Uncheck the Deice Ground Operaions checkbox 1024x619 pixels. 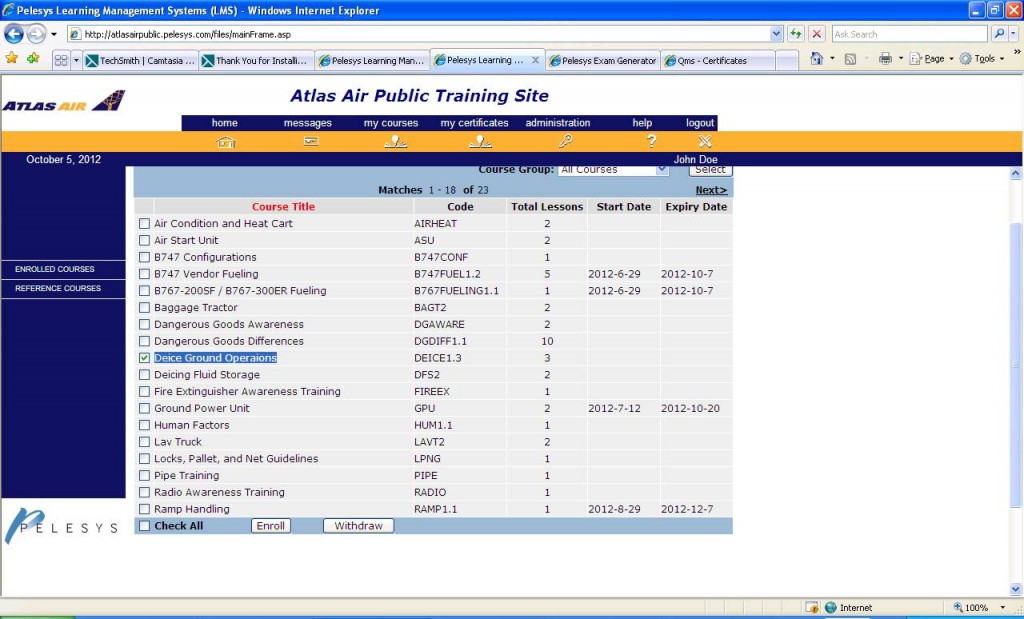[145, 358]
